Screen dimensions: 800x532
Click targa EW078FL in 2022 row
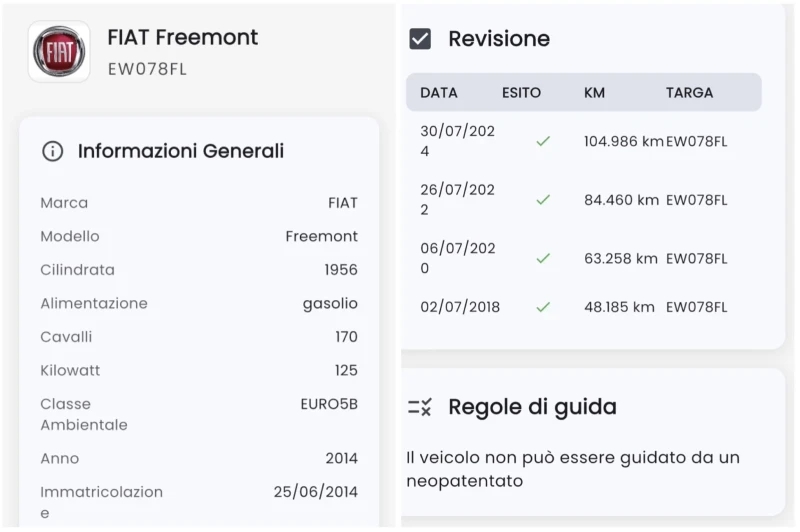(696, 200)
